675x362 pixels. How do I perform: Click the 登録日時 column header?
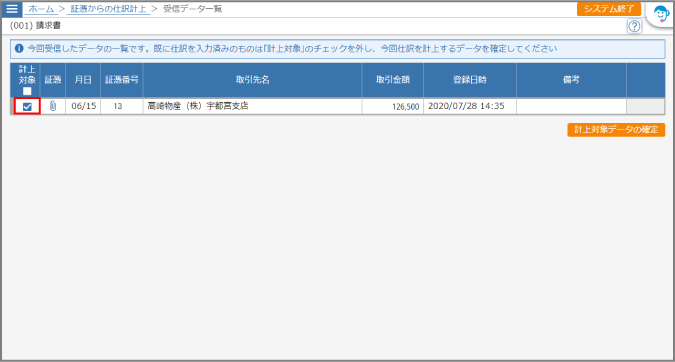point(470,80)
